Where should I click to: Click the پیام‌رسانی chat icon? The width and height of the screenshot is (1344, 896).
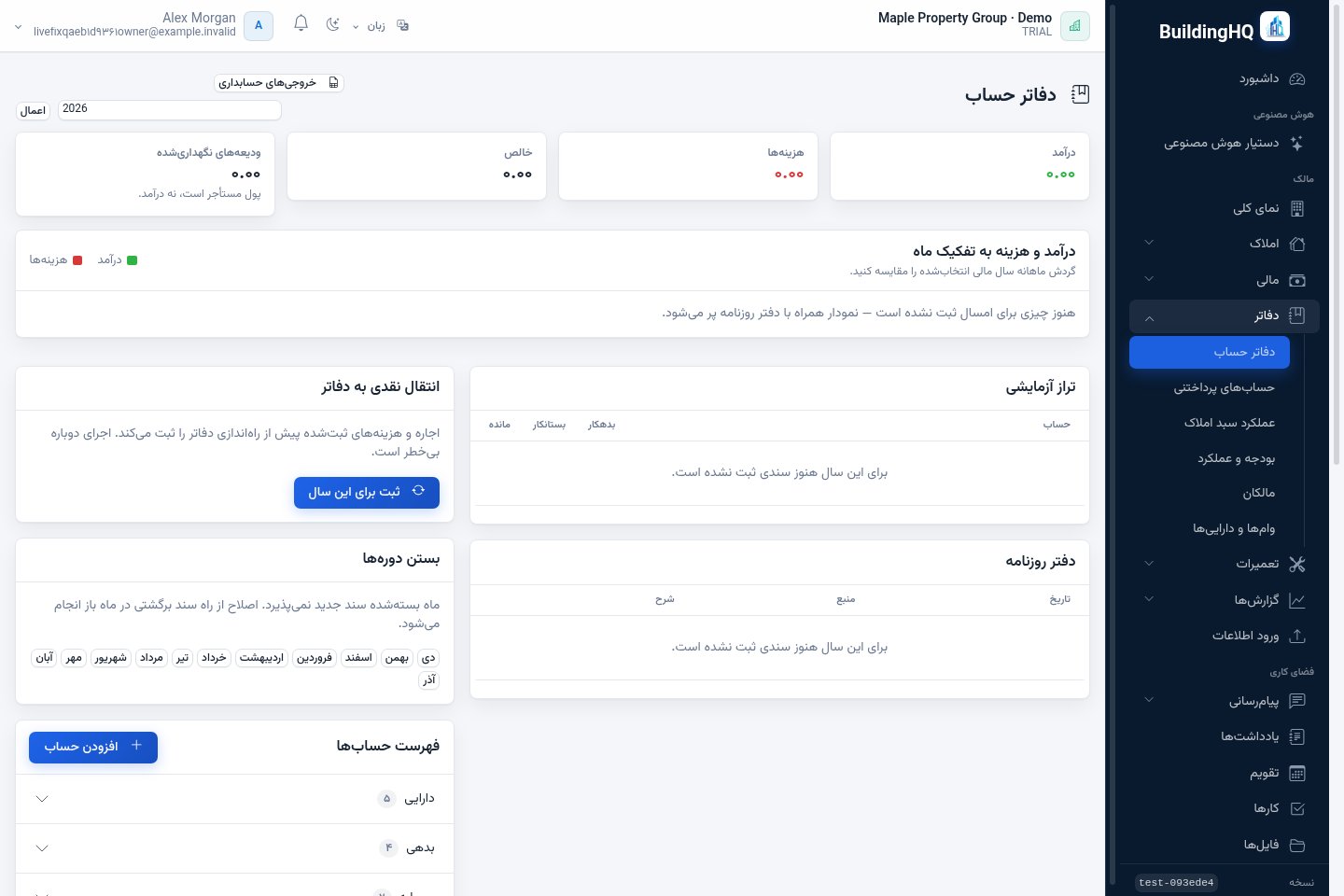pos(1296,701)
